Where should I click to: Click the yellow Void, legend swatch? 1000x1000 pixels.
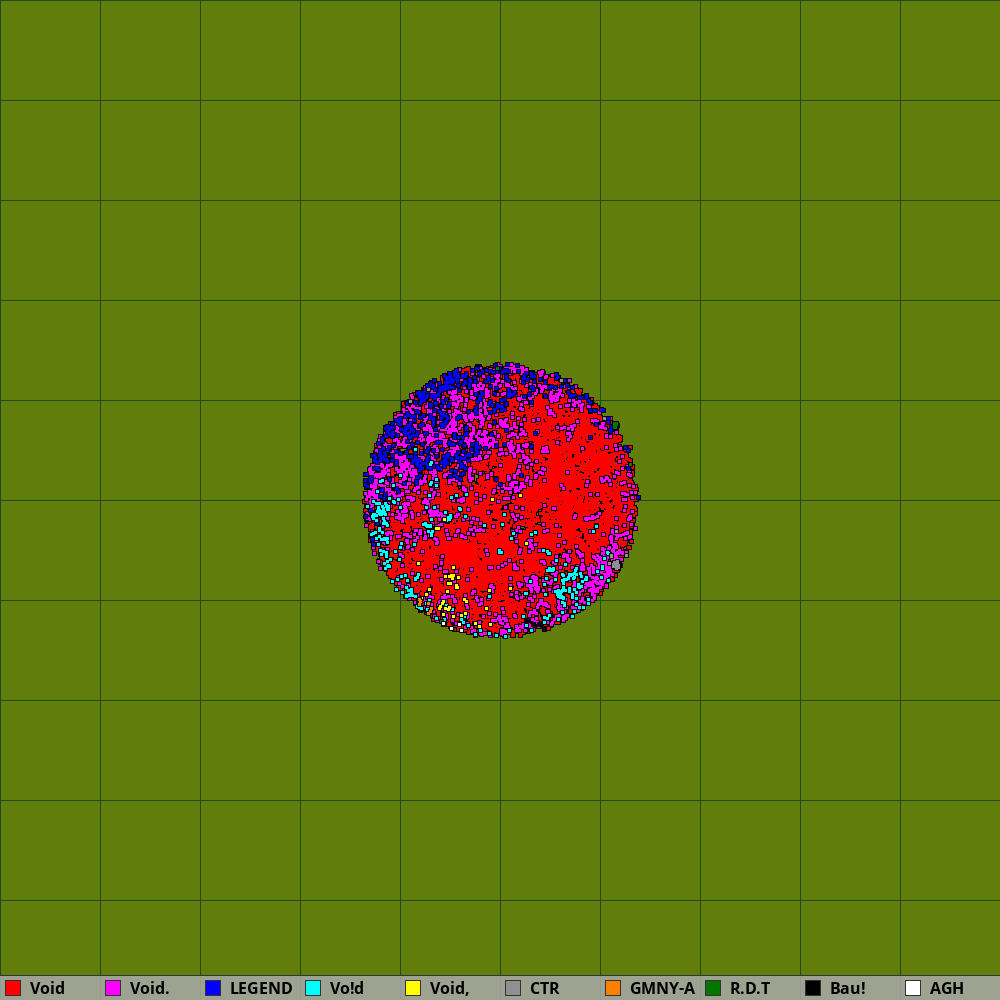pos(413,988)
